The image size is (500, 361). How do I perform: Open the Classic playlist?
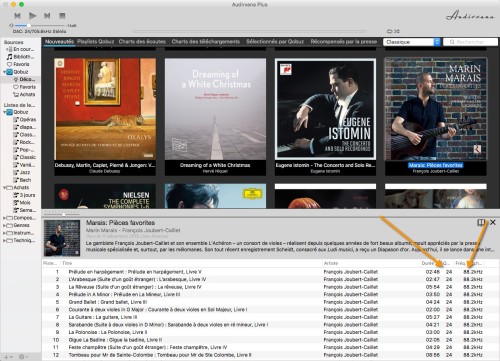pyautogui.click(x=25, y=157)
